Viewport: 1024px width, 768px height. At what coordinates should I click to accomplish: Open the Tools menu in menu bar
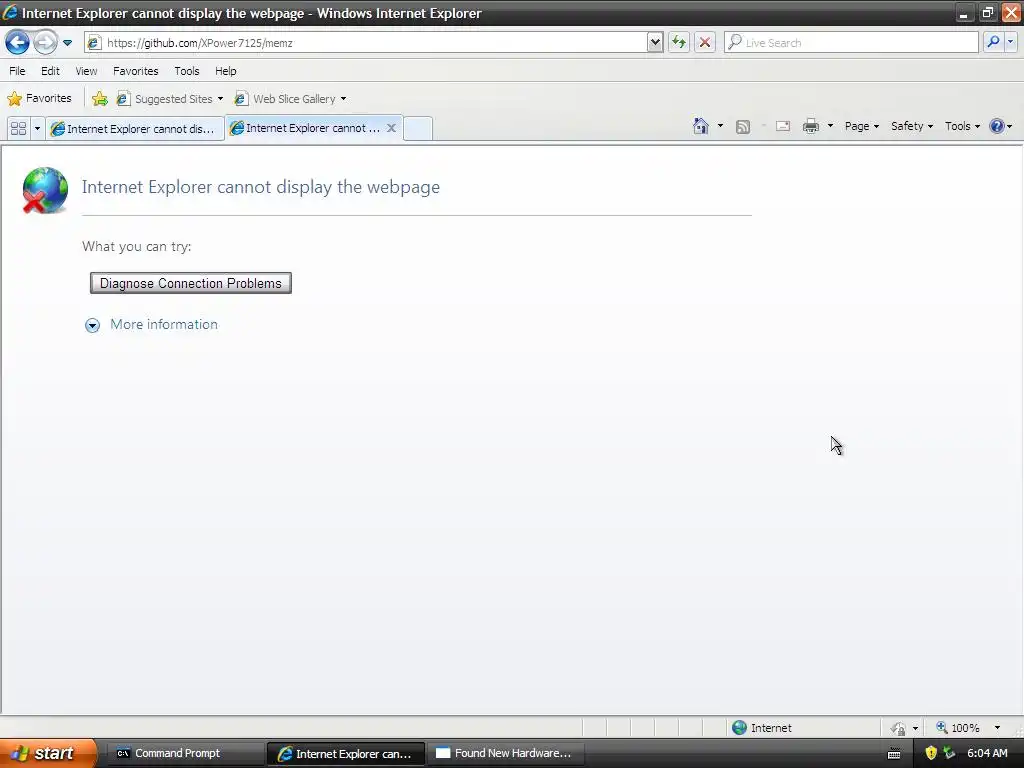tap(187, 71)
